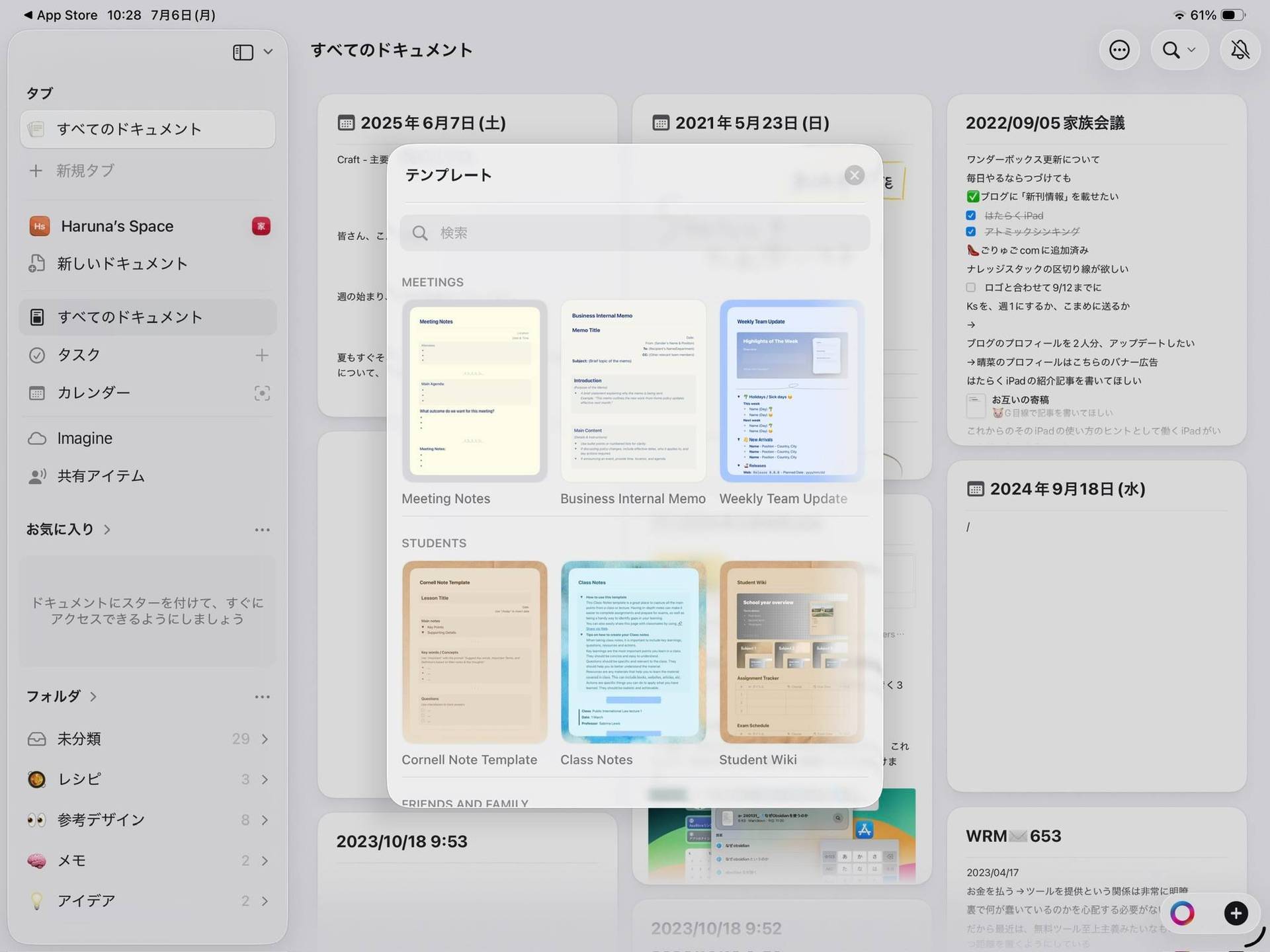Open フォルダ more options ellipsis
The width and height of the screenshot is (1270, 952).
pyautogui.click(x=262, y=697)
